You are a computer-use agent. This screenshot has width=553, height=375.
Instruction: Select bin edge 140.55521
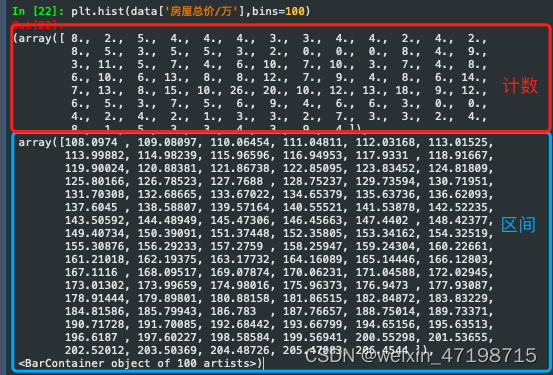click(x=312, y=207)
